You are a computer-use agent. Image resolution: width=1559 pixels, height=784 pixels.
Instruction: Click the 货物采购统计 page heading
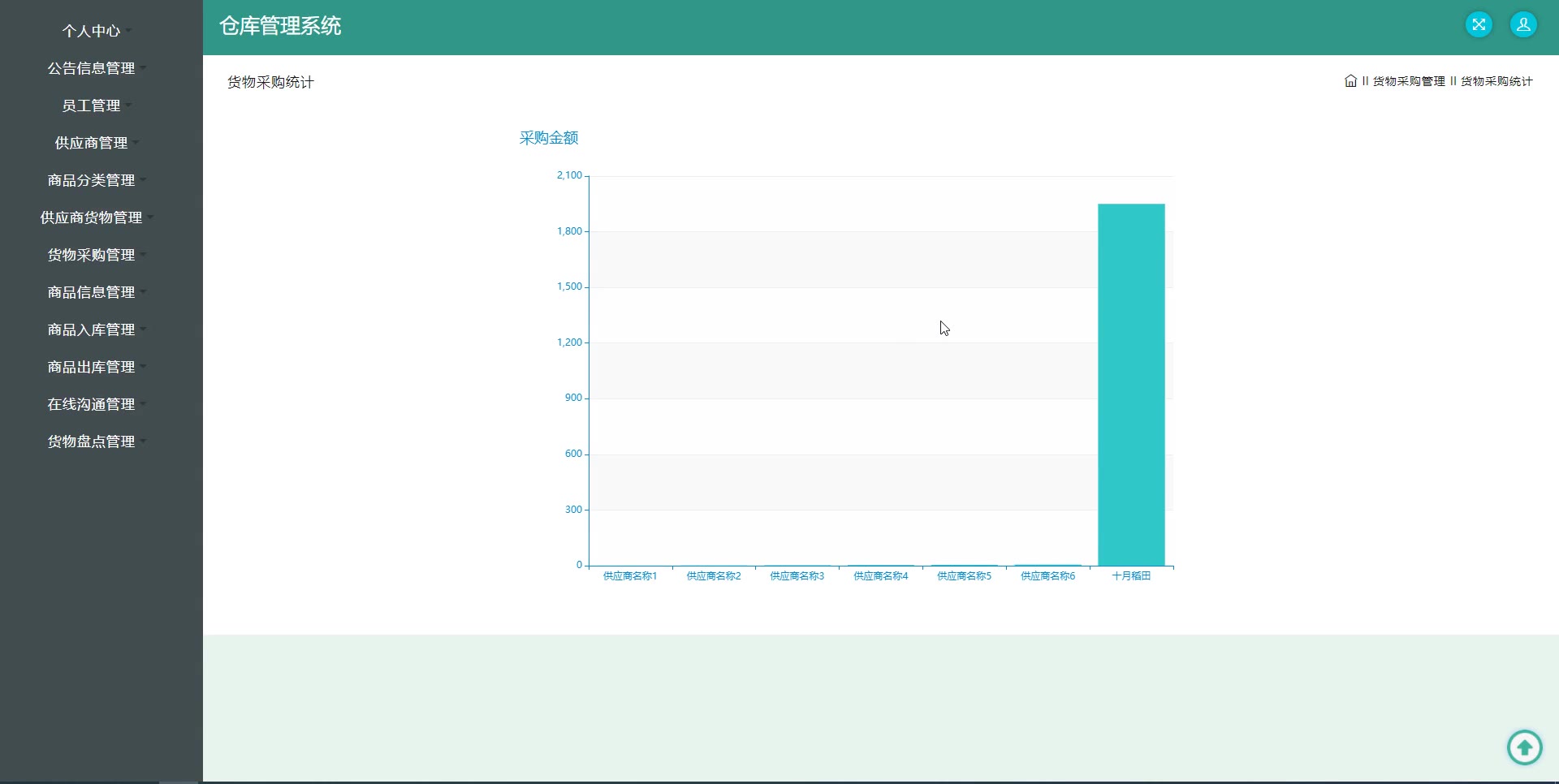pos(270,82)
